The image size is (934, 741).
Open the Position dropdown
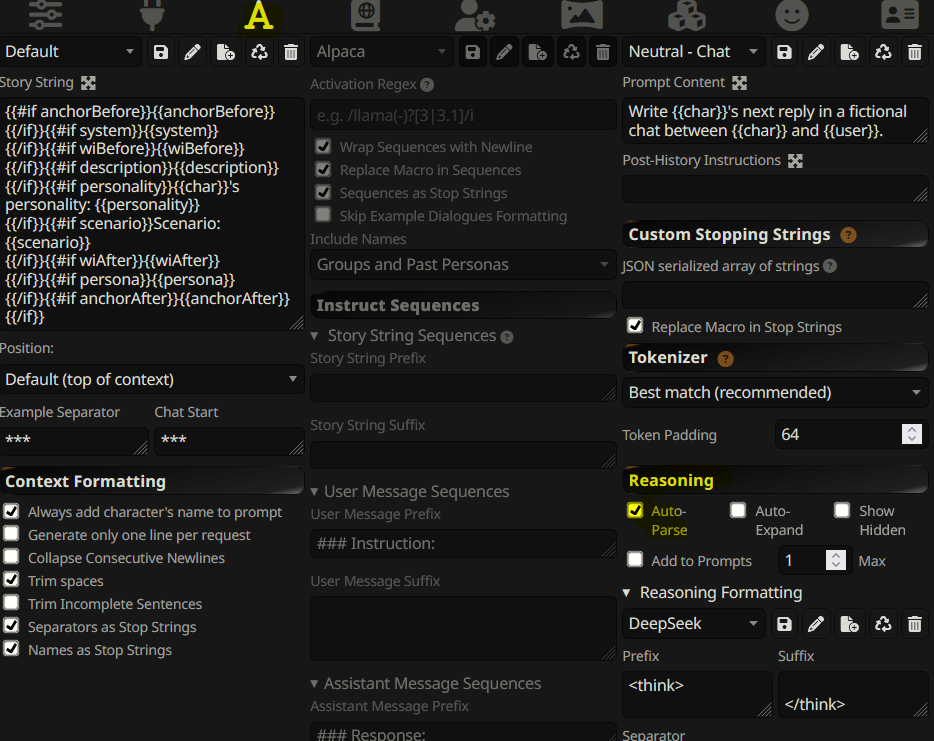pyautogui.click(x=152, y=379)
